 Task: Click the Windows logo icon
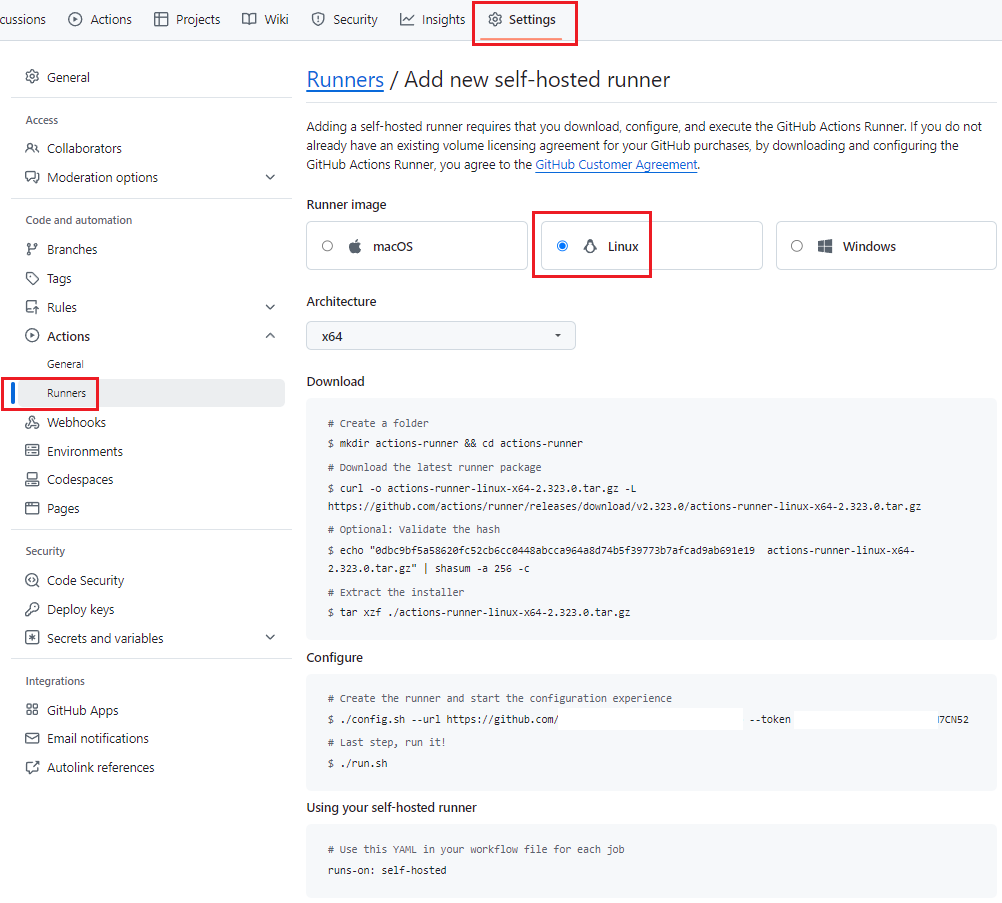pyautogui.click(x=825, y=246)
